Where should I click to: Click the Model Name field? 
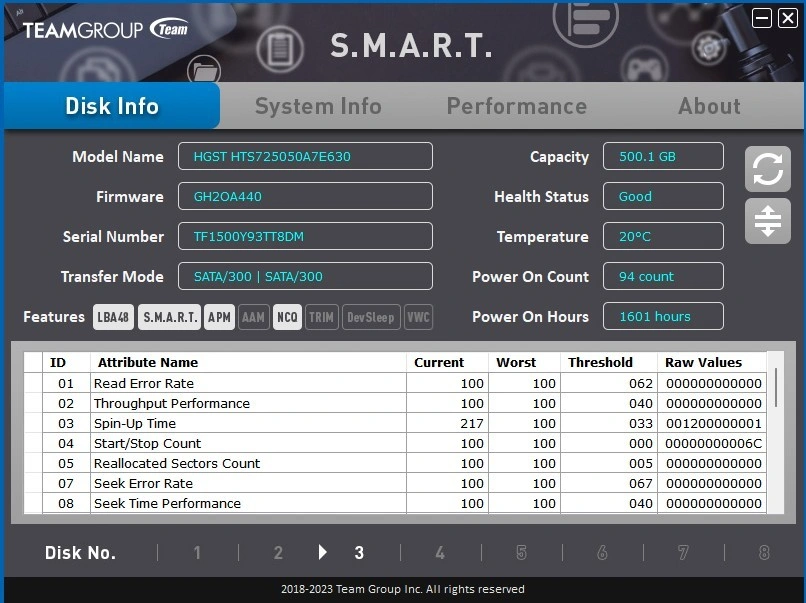[x=305, y=157]
